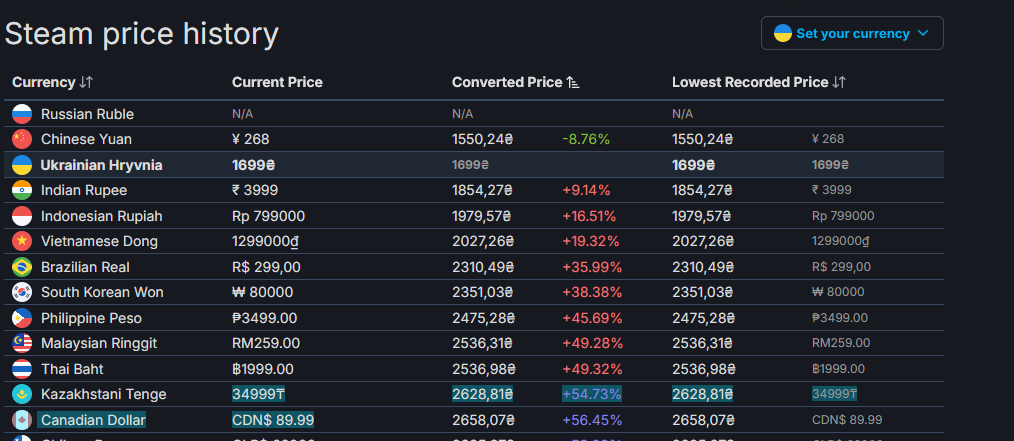
Task: Sort table by Currency column
Action: click(x=52, y=82)
